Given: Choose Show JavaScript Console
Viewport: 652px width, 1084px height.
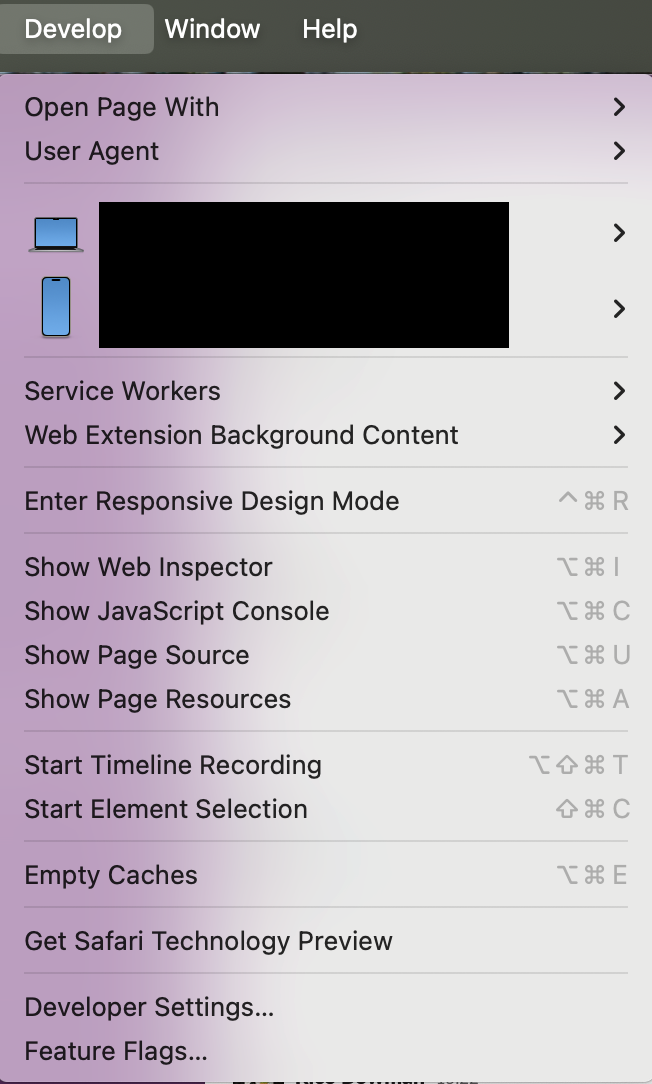Looking at the screenshot, I should point(177,611).
